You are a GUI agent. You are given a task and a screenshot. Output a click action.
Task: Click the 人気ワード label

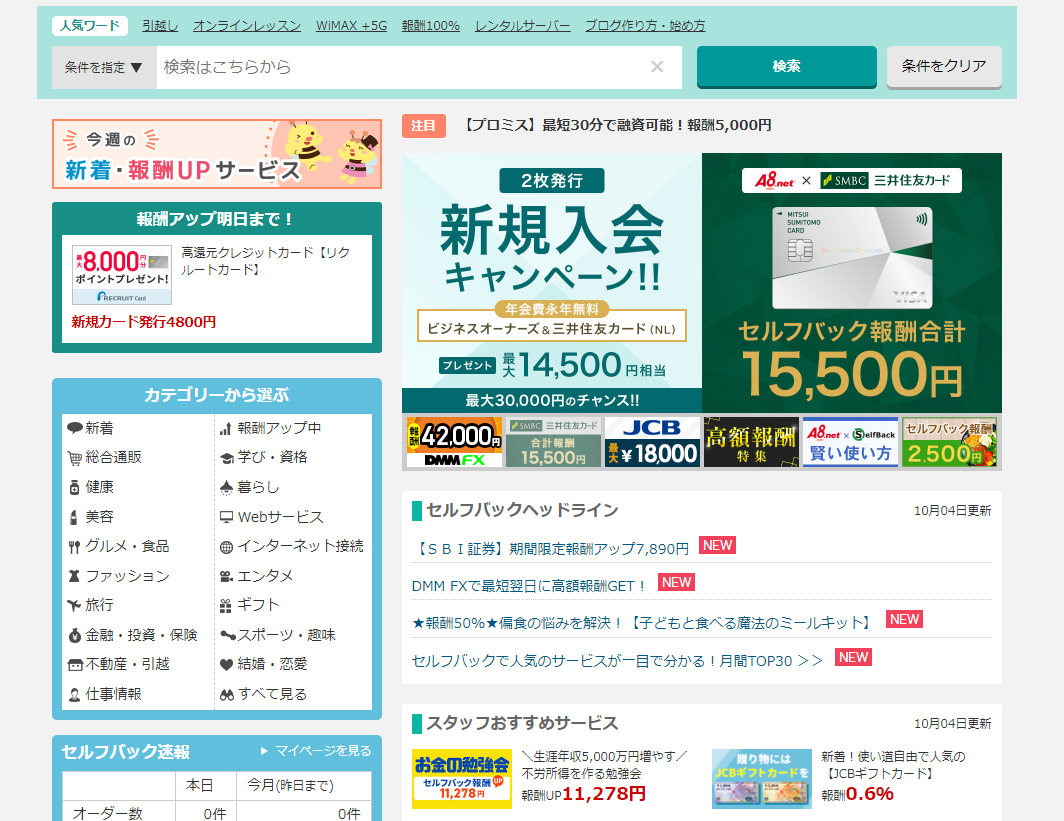tap(90, 26)
